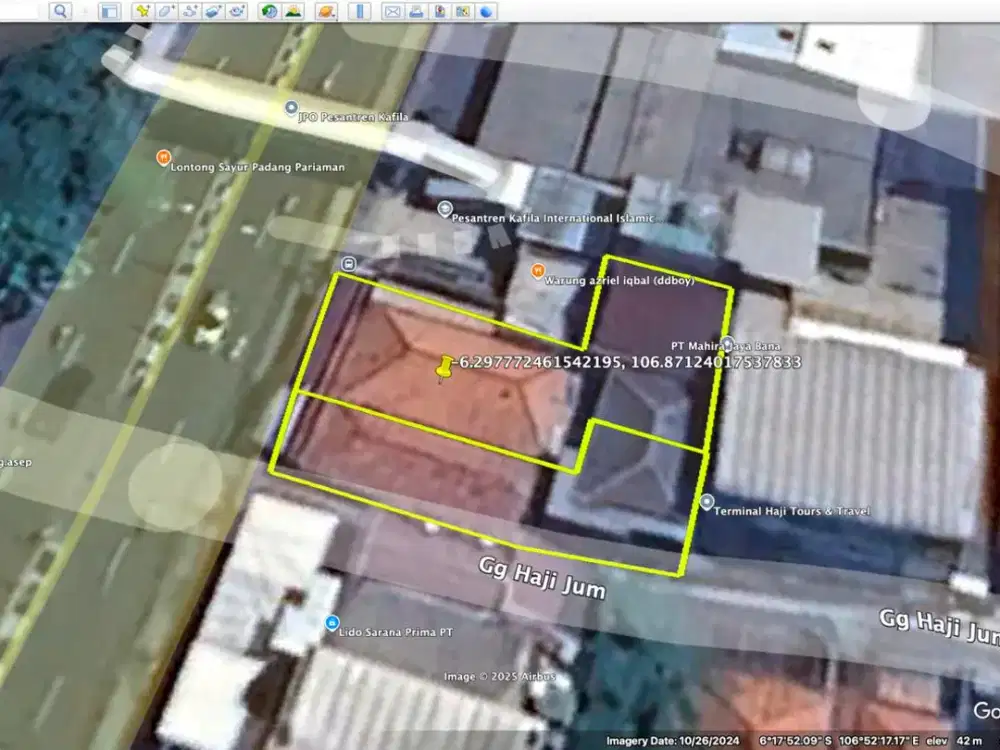Select the Add Placemark pushpin tool
Viewport: 1000px width, 750px height.
pyautogui.click(x=143, y=11)
